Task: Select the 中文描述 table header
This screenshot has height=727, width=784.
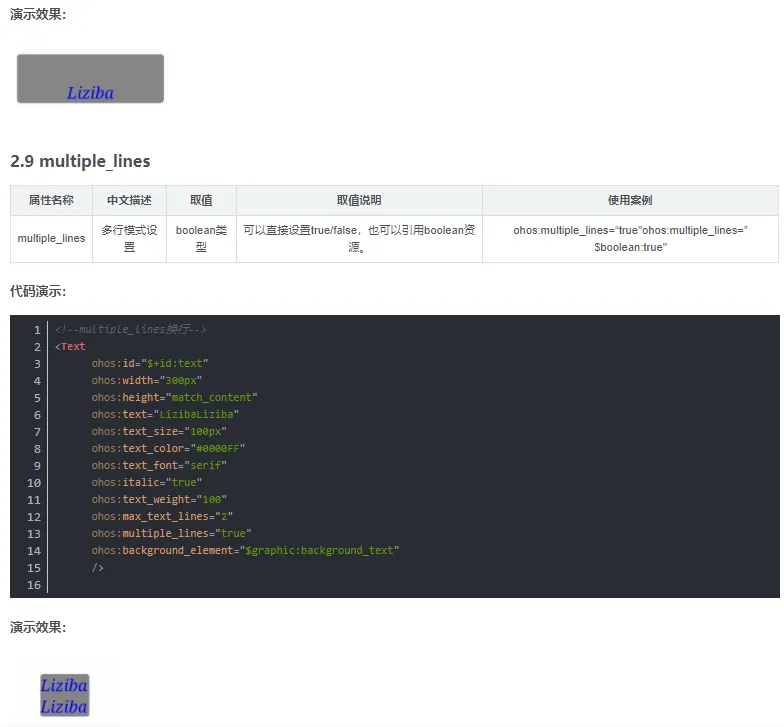Action: tap(129, 200)
